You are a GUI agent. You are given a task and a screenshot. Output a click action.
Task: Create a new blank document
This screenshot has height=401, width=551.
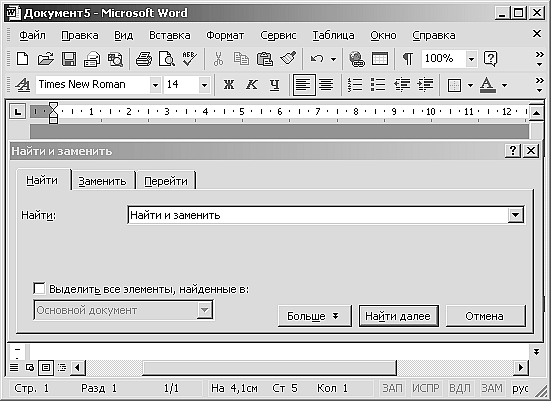(23, 59)
